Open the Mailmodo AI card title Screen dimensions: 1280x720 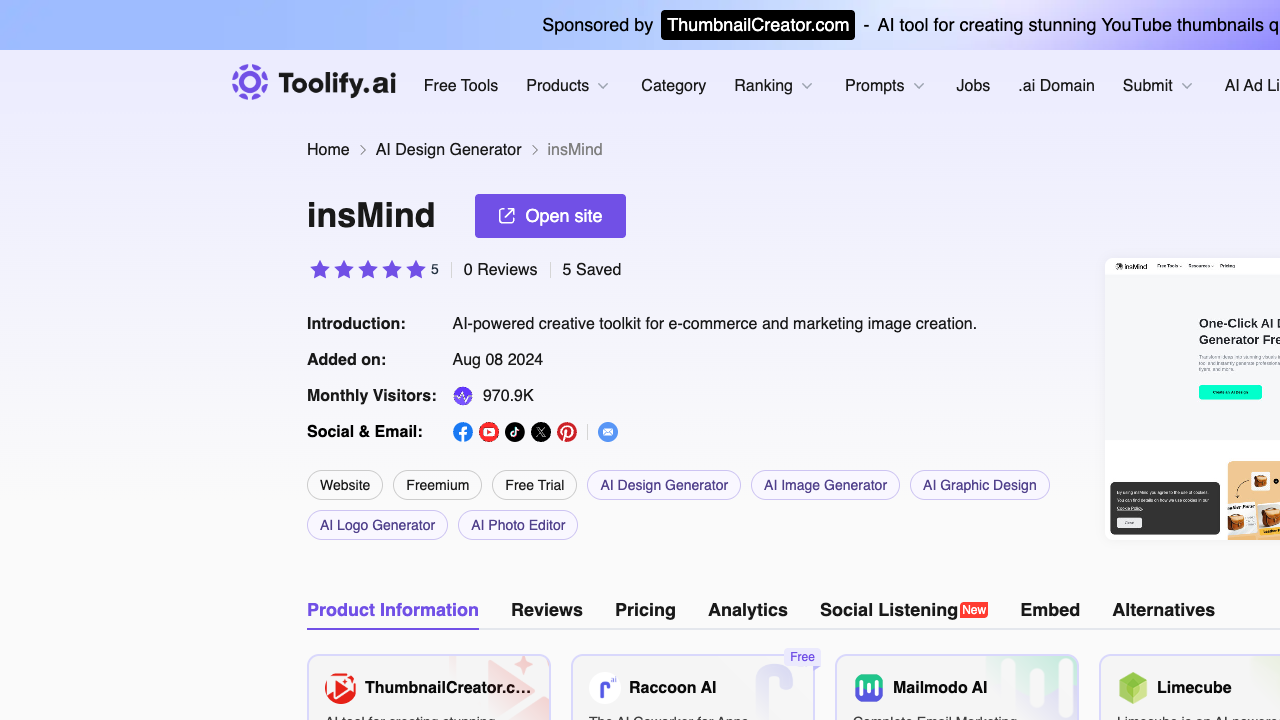tap(940, 688)
